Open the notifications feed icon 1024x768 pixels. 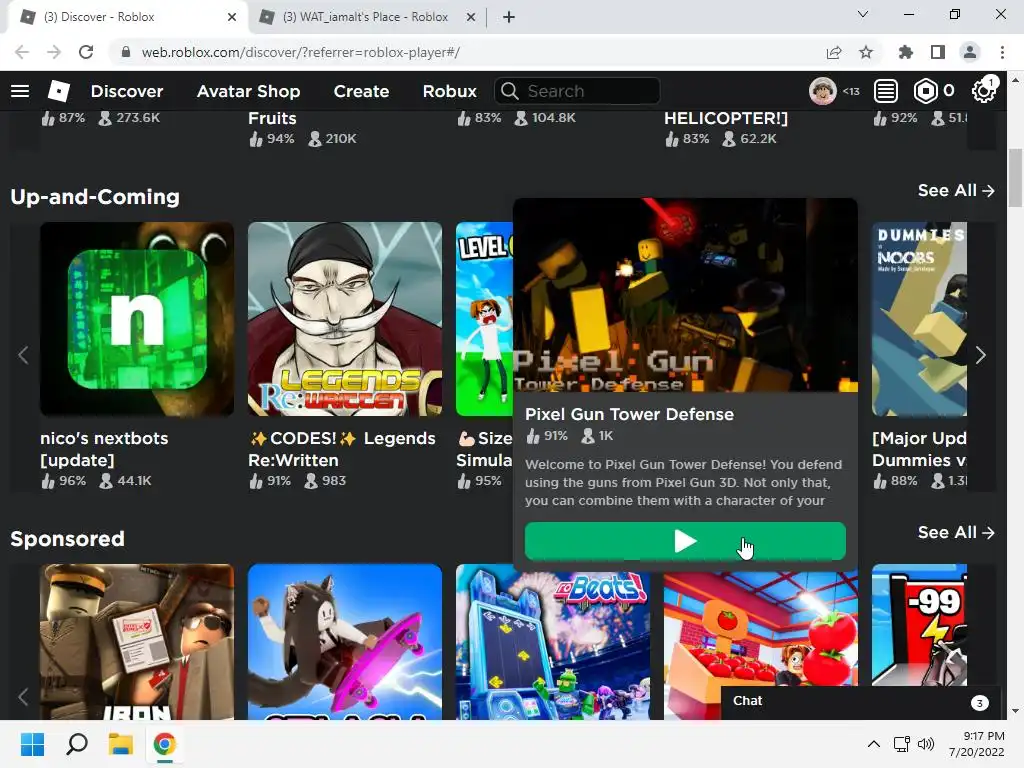coord(886,91)
